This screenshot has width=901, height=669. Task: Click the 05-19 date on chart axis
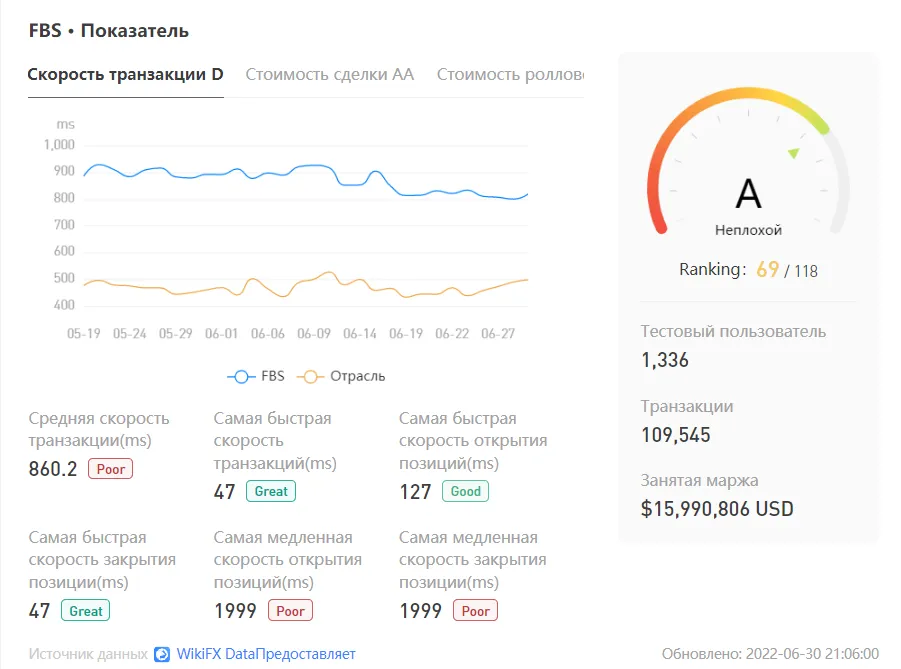(83, 334)
